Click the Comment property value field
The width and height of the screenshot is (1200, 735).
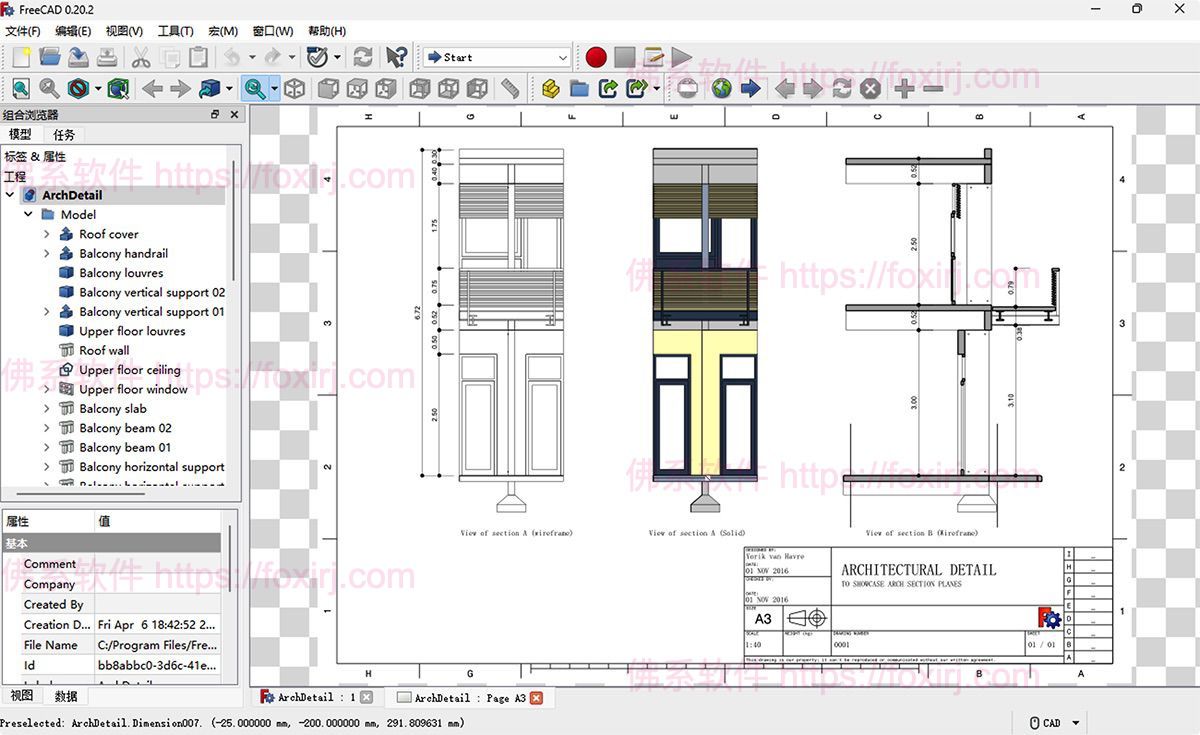coord(157,564)
